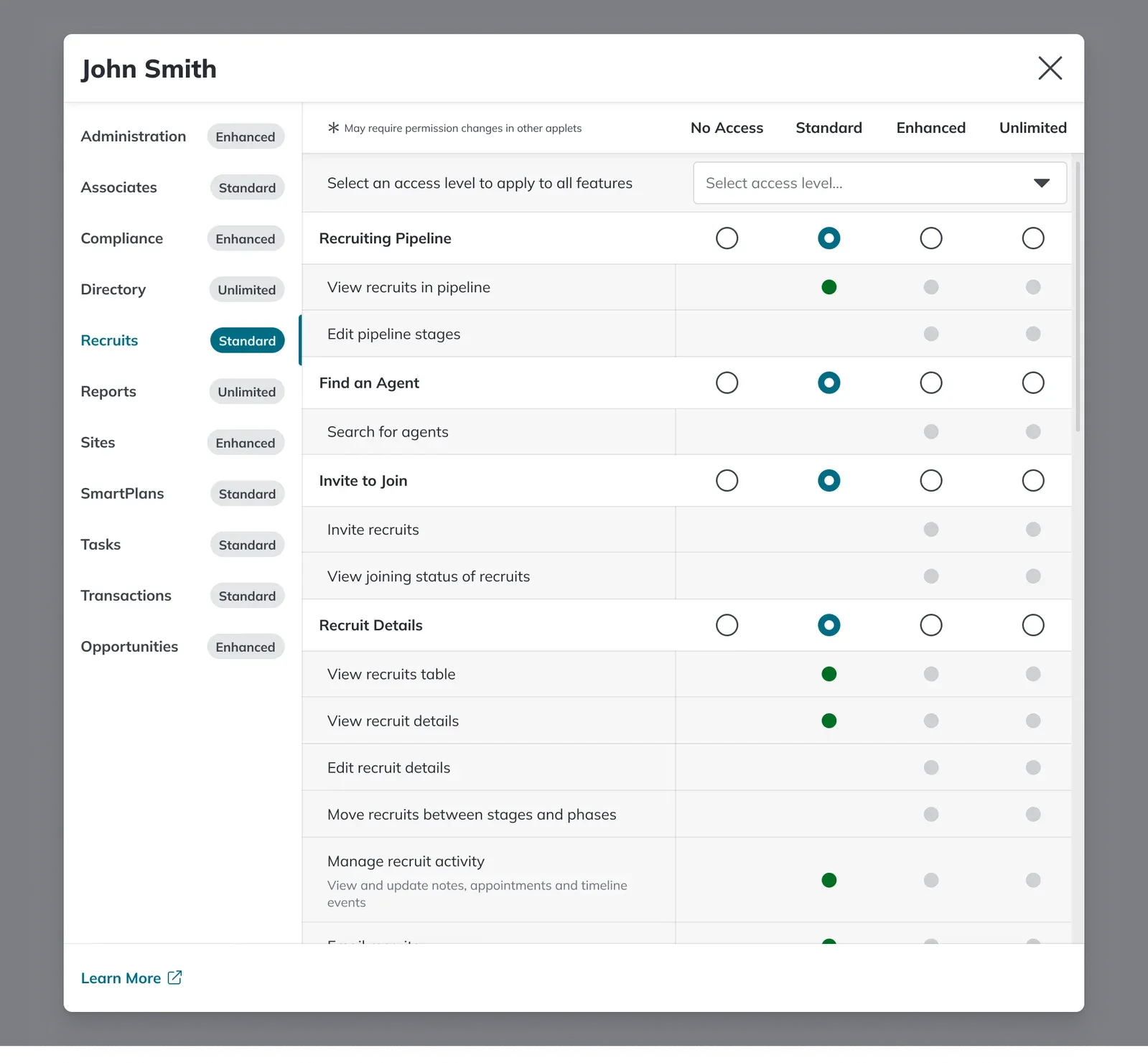
Task: Click the green dot for Manage recruit activity
Action: [829, 880]
